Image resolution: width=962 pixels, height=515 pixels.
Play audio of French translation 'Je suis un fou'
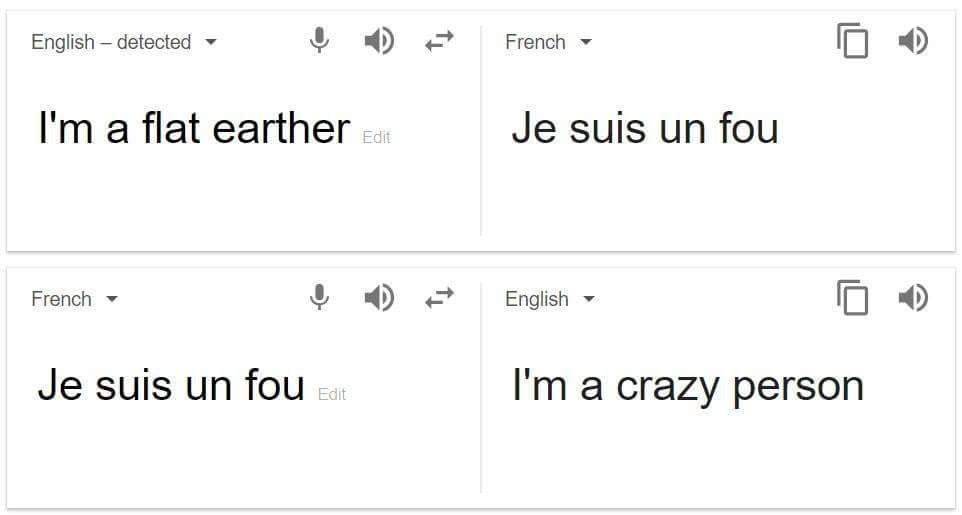(x=913, y=41)
